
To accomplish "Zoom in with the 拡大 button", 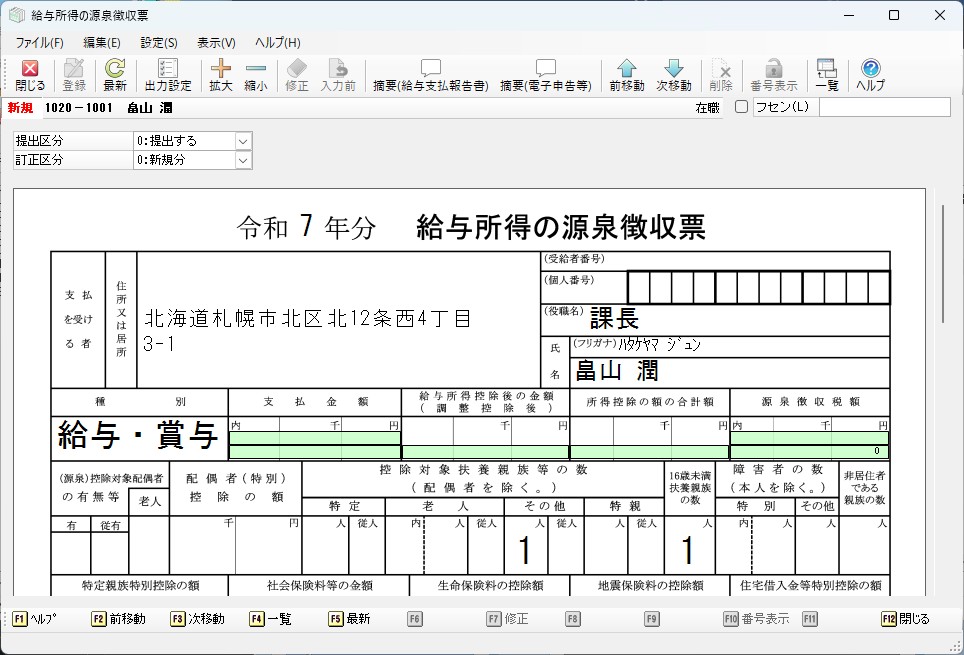I will (x=220, y=75).
